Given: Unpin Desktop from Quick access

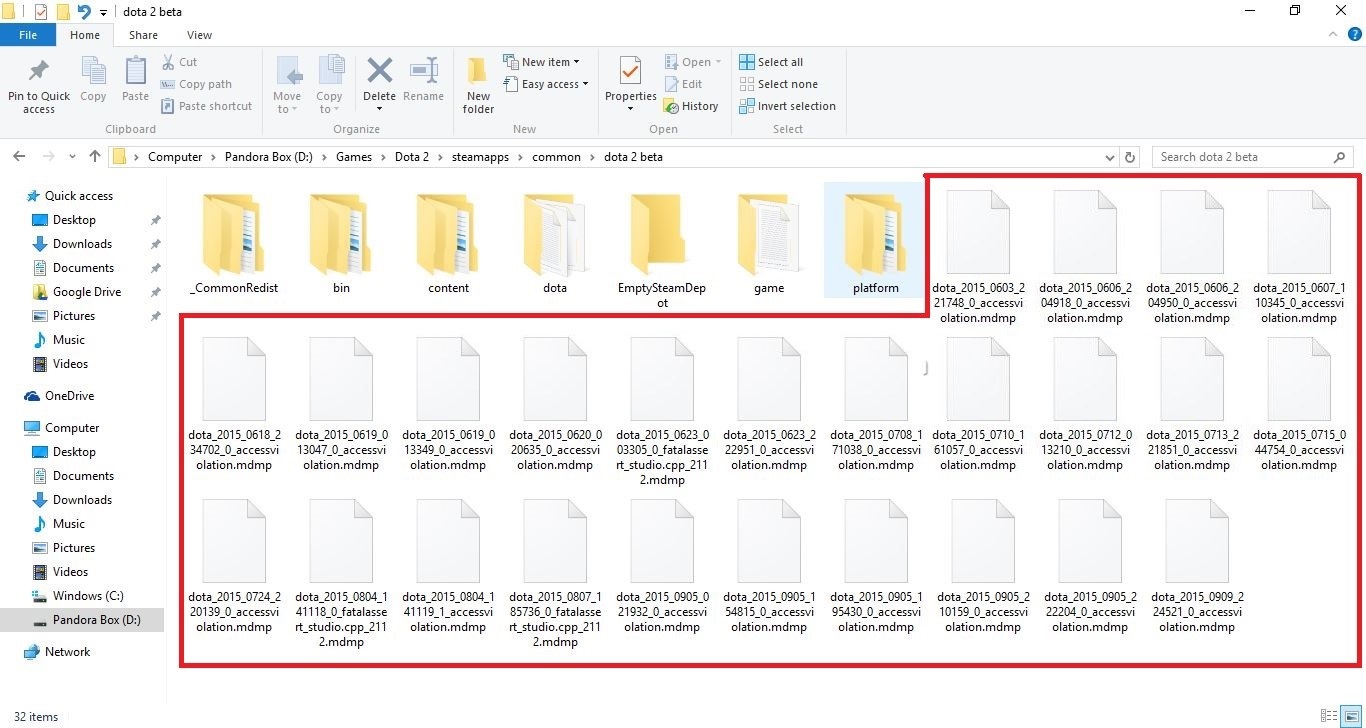Looking at the screenshot, I should [155, 220].
